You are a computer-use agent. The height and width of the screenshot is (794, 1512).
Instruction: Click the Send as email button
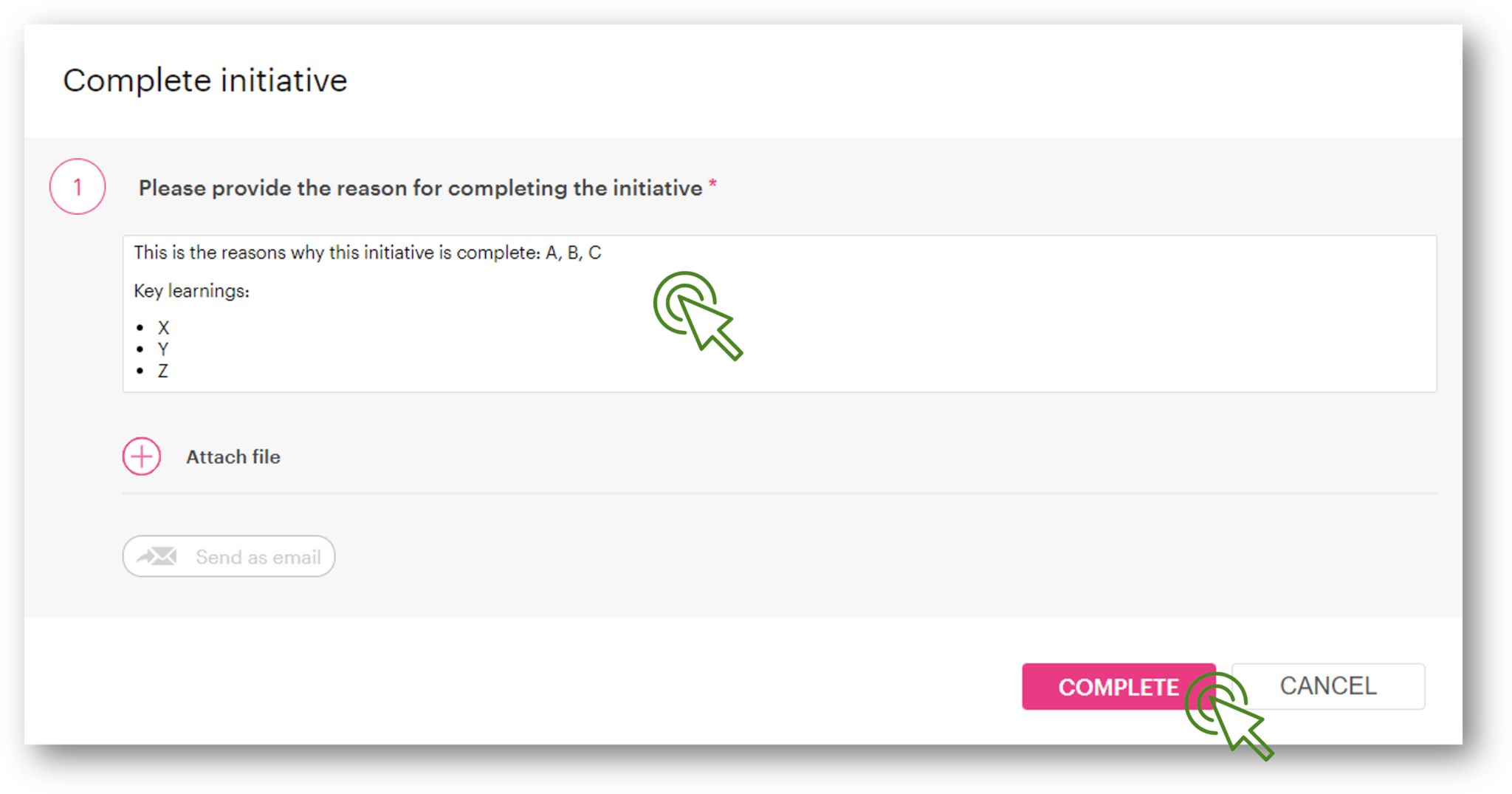(x=228, y=556)
